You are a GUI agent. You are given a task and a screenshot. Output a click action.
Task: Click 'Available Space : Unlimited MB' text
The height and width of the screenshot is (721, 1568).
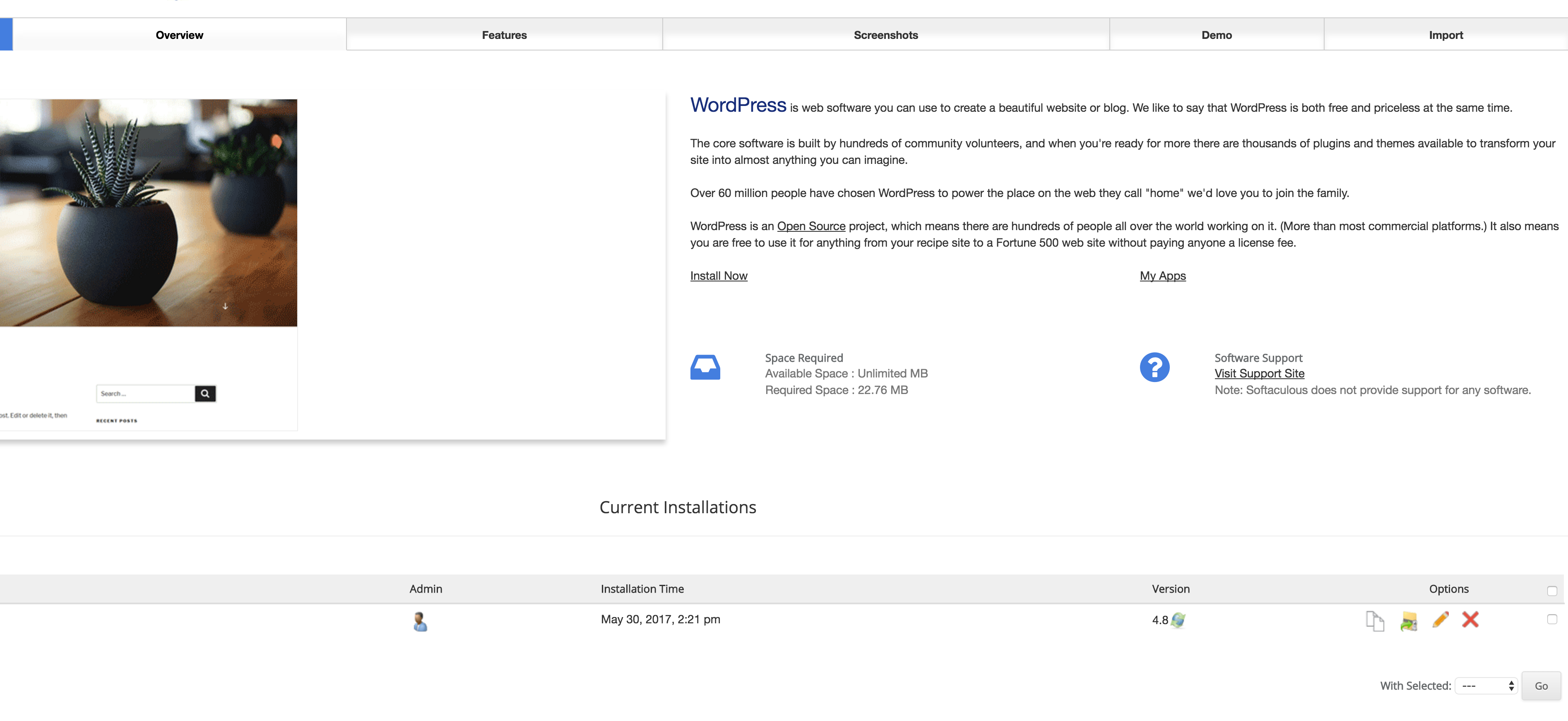846,374
